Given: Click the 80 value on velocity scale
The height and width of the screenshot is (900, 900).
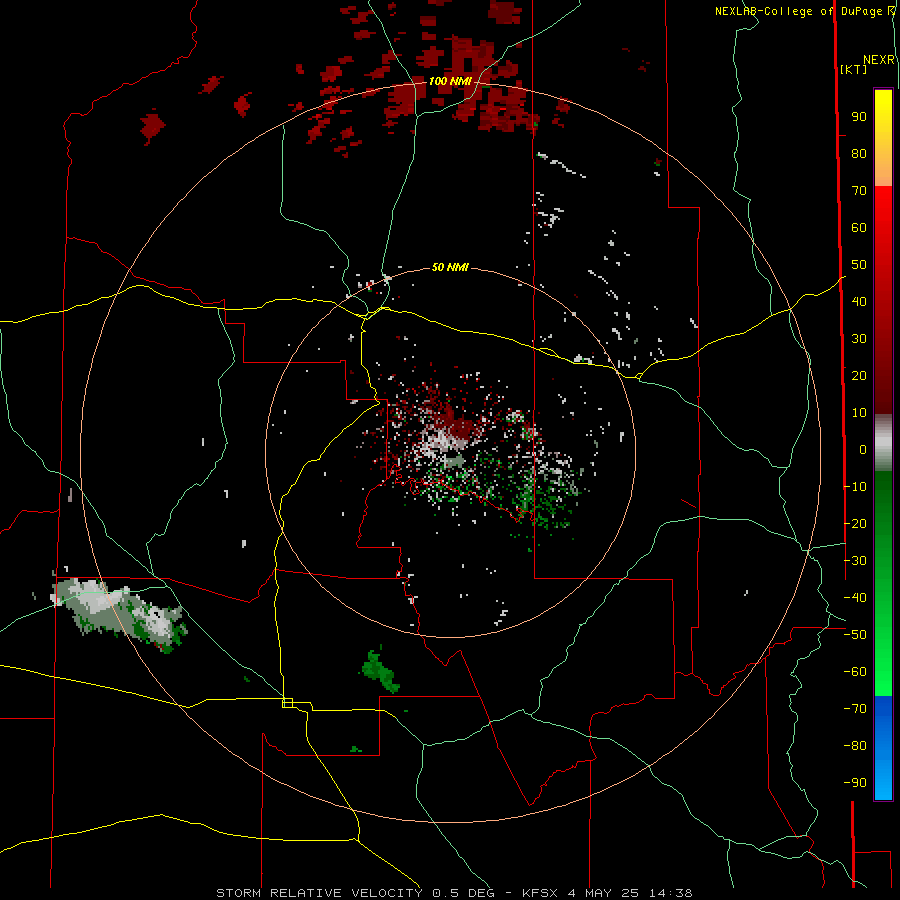Looking at the screenshot, I should pos(859,153).
